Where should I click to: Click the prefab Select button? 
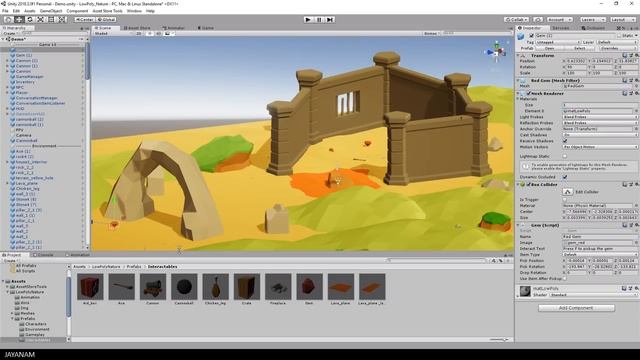(579, 48)
